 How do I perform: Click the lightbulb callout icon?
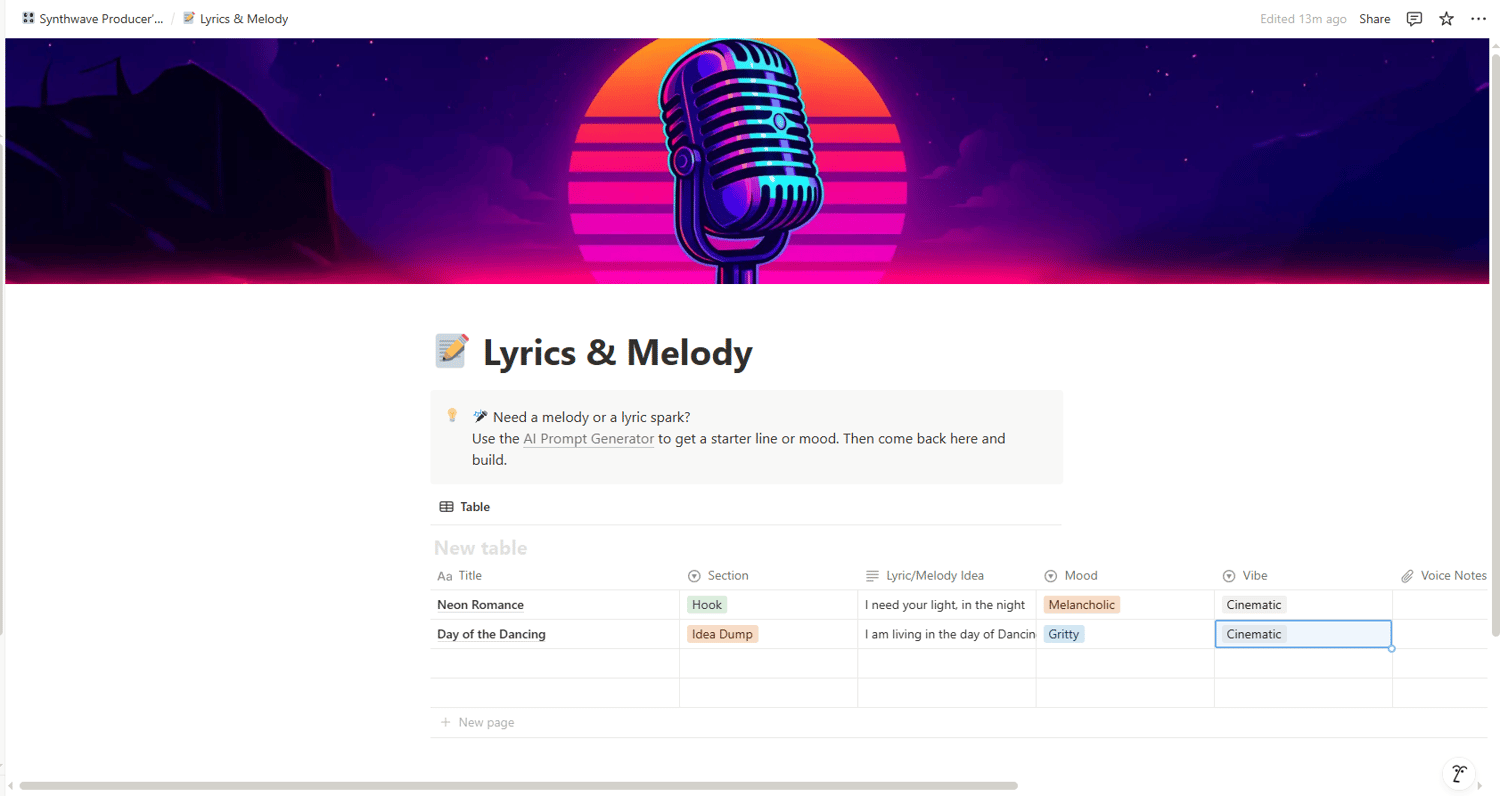452,415
